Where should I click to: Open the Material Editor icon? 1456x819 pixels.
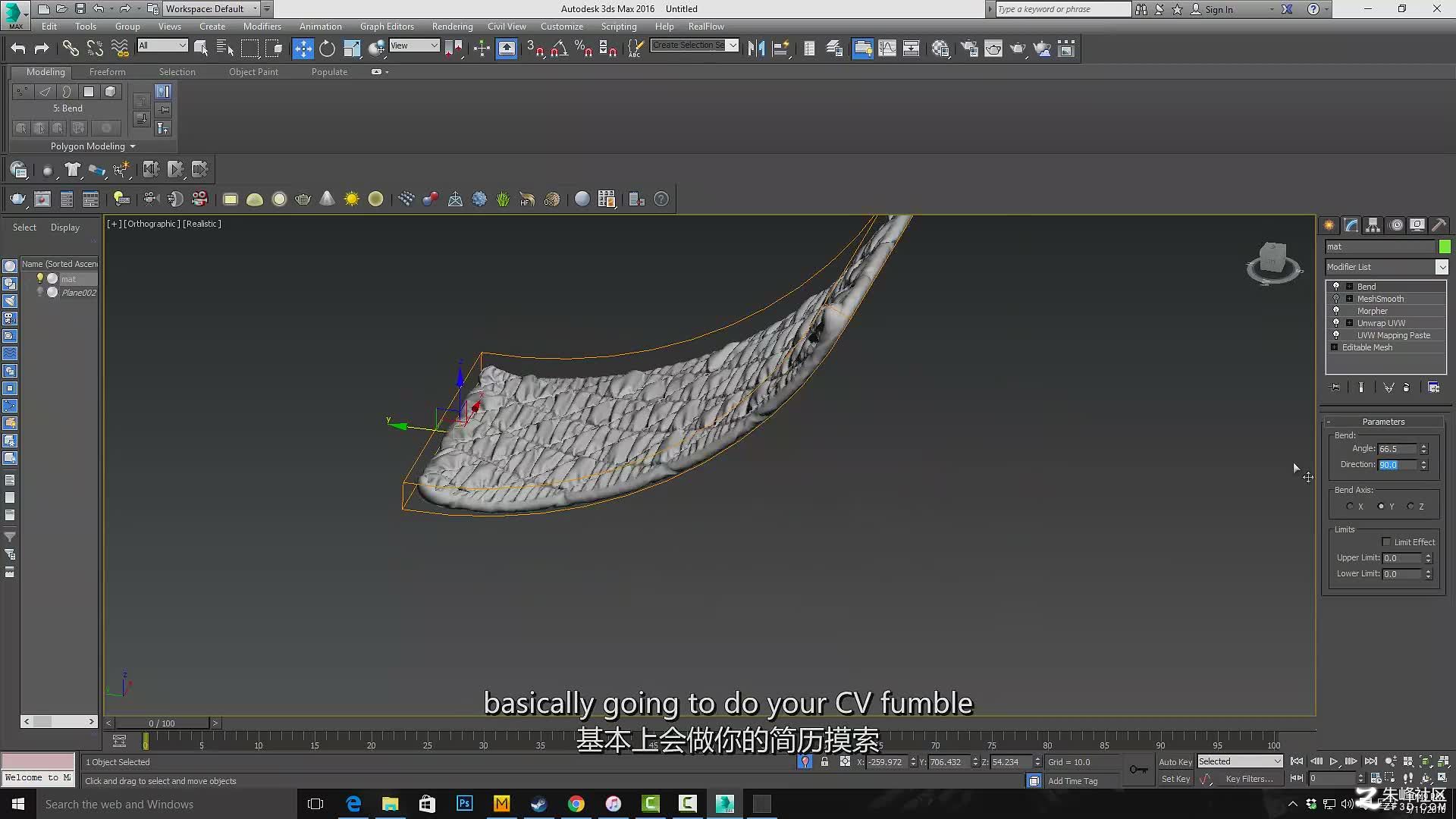pyautogui.click(x=940, y=49)
